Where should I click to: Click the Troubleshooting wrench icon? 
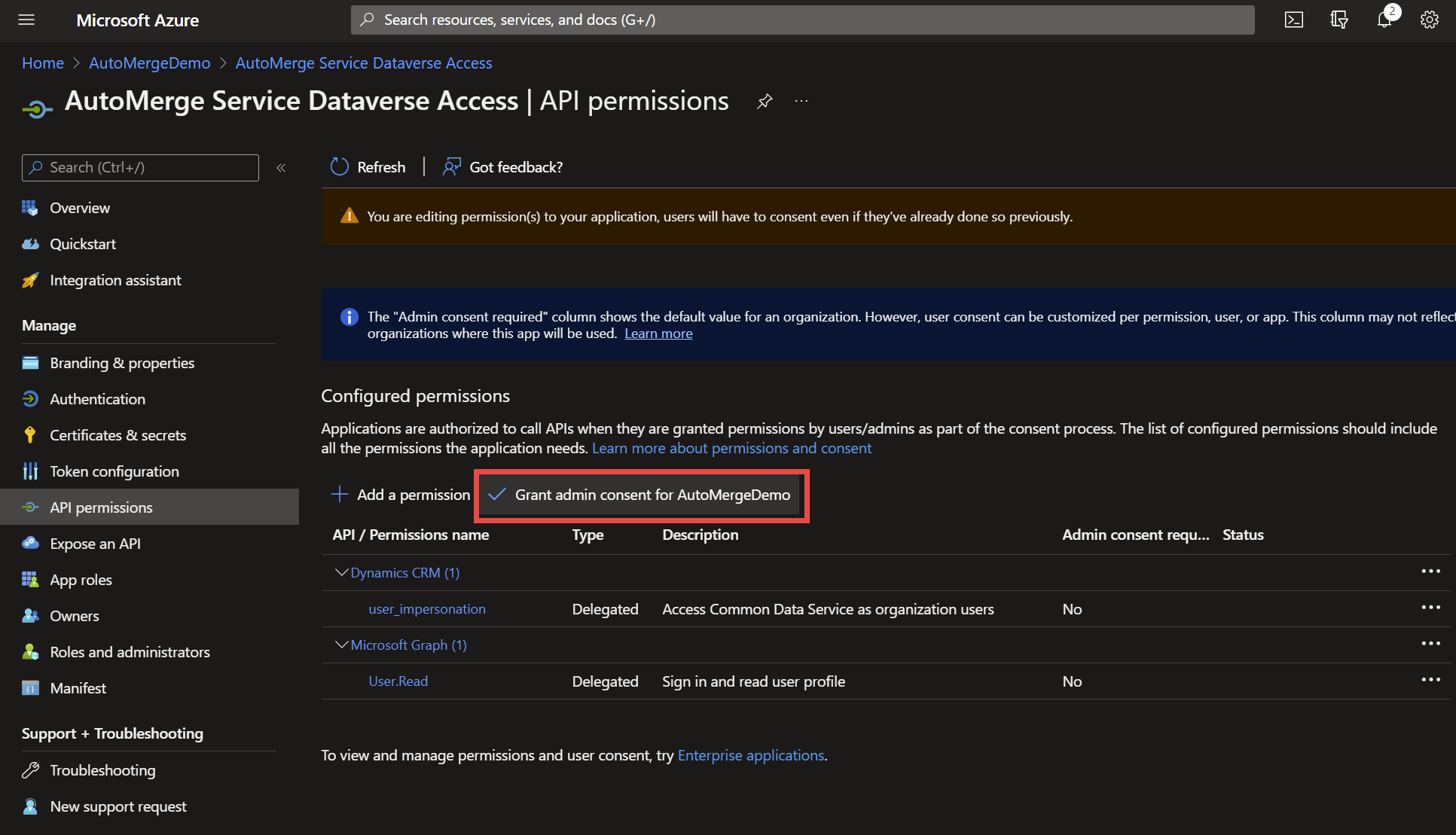[30, 770]
